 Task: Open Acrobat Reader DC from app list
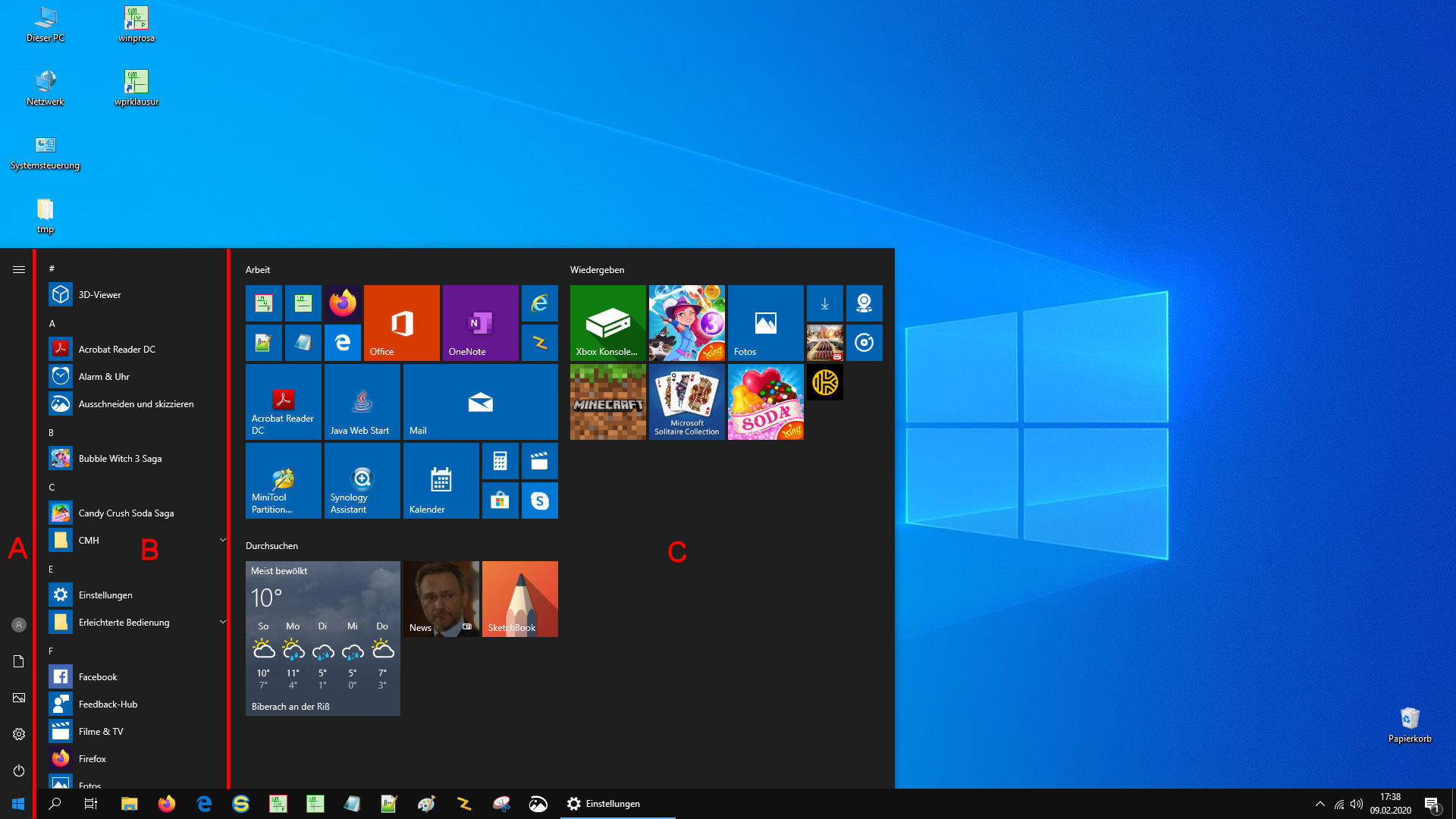tap(117, 349)
